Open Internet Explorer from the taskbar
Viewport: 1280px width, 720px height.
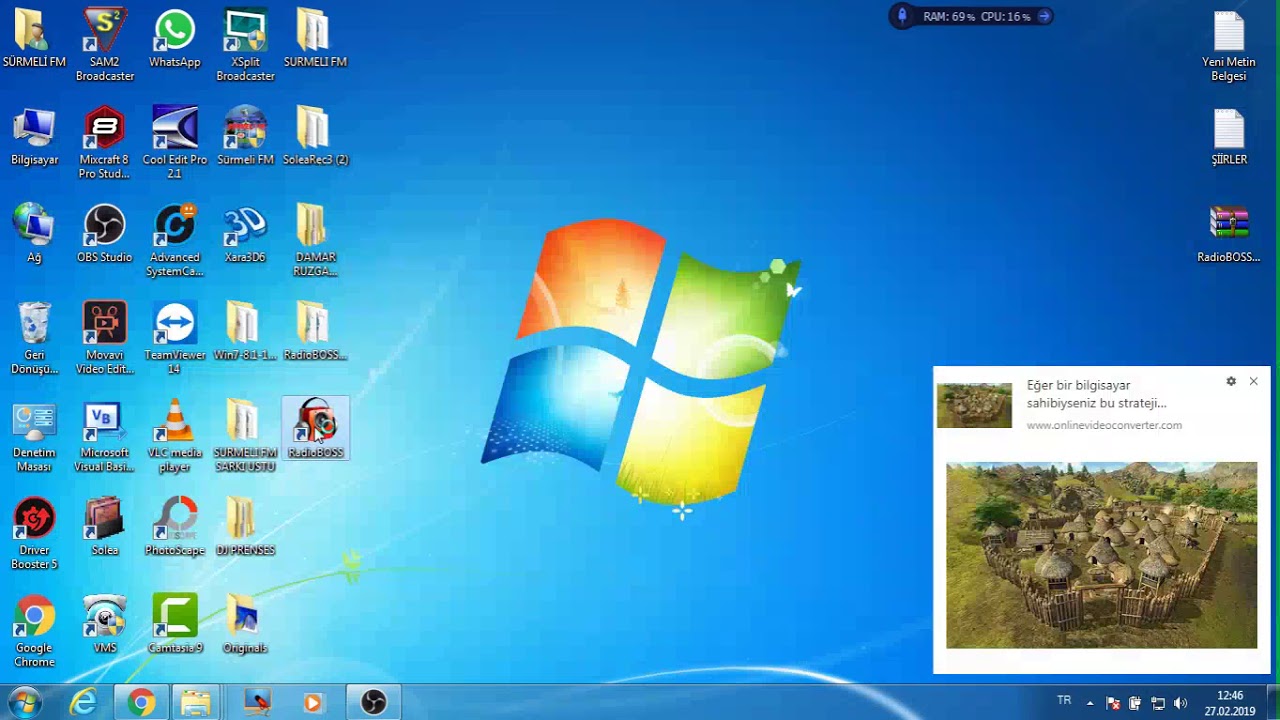(x=84, y=703)
